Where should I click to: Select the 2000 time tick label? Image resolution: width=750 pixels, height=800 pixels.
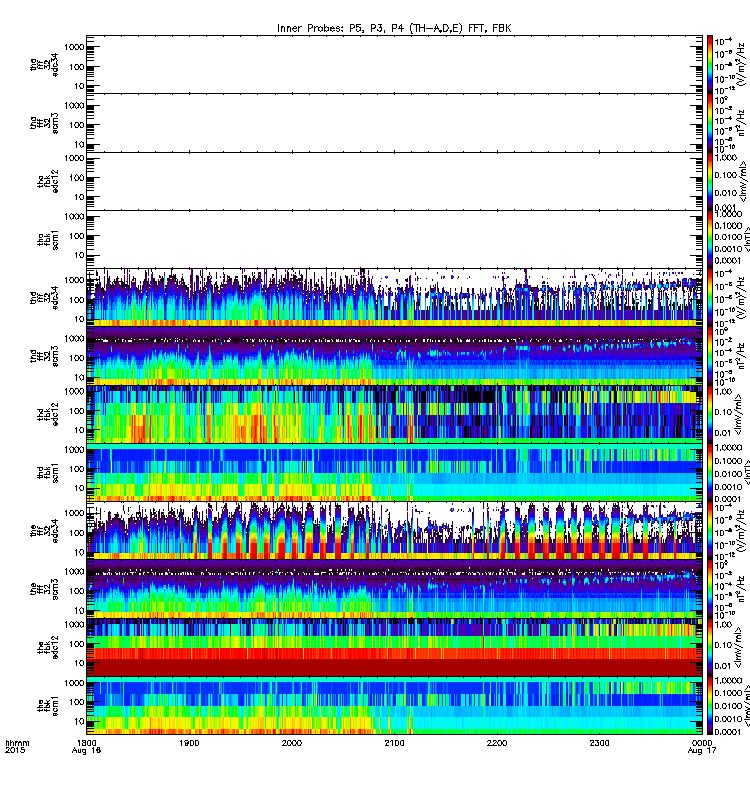point(291,743)
